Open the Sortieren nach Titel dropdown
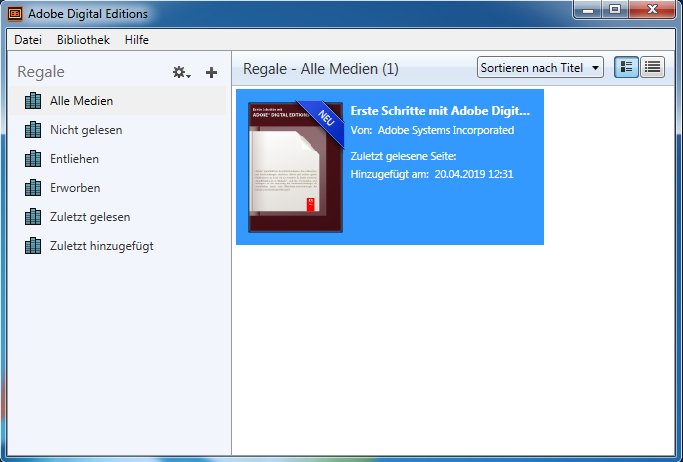 (x=540, y=67)
